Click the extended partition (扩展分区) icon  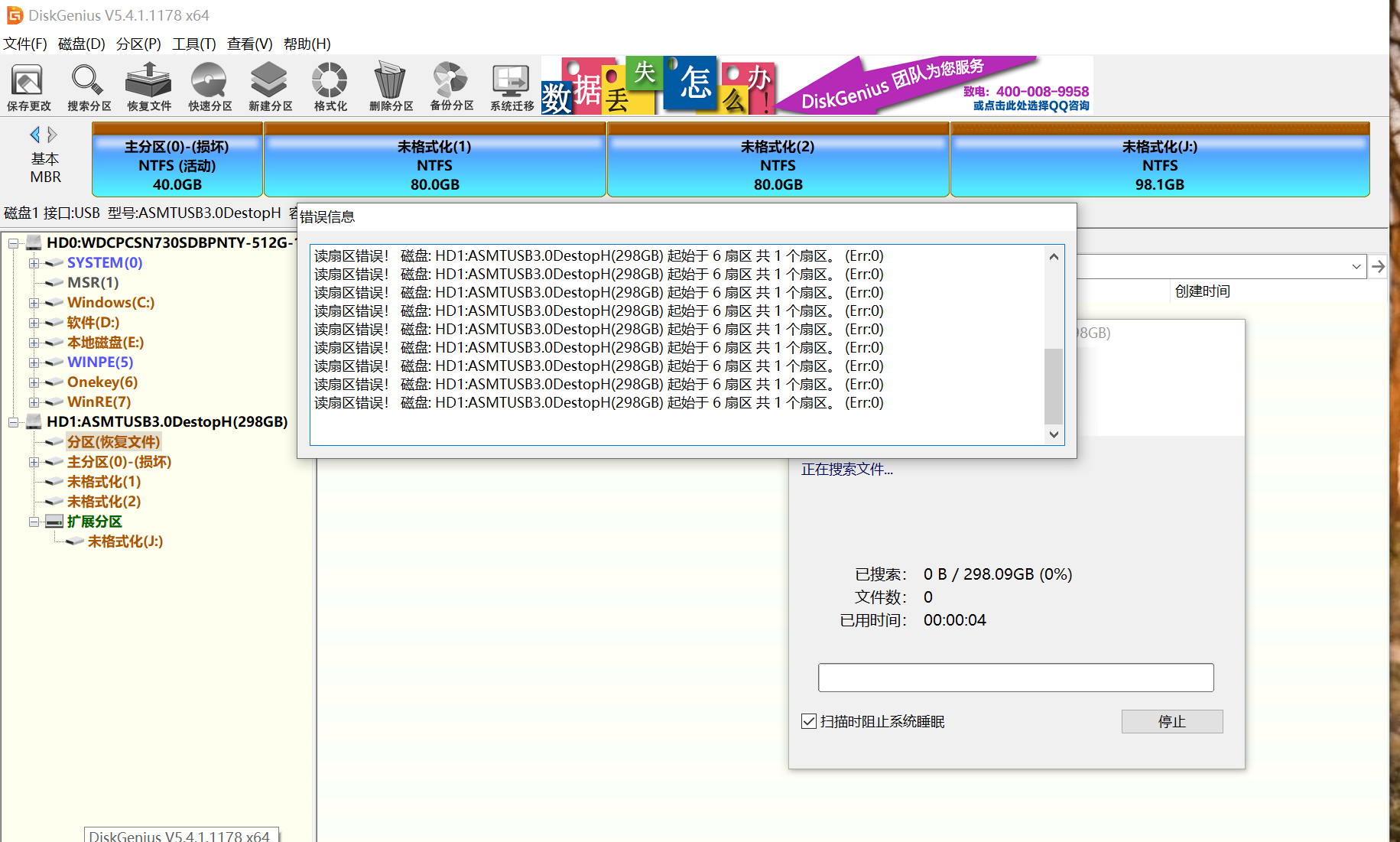coord(54,521)
